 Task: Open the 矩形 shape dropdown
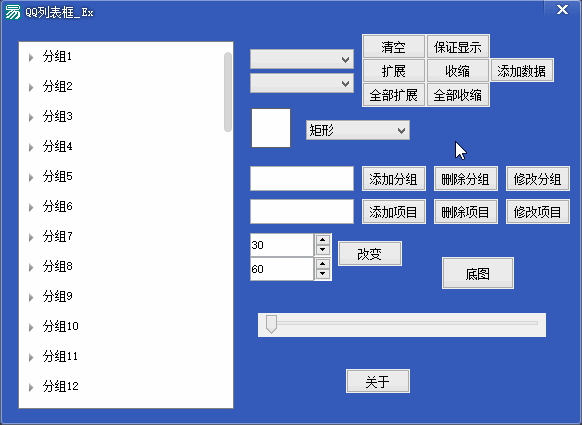point(357,130)
